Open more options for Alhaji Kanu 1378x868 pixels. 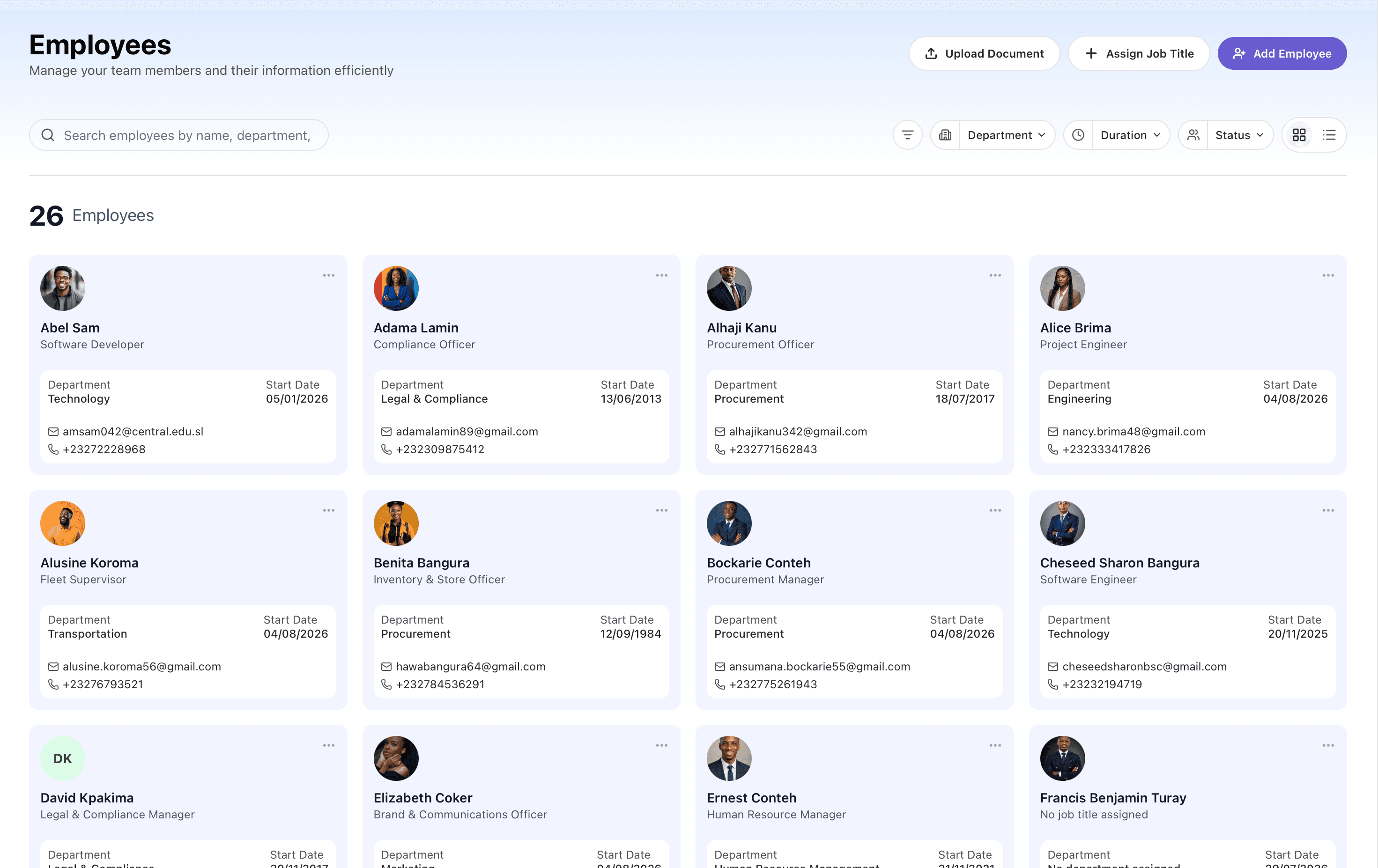(995, 275)
